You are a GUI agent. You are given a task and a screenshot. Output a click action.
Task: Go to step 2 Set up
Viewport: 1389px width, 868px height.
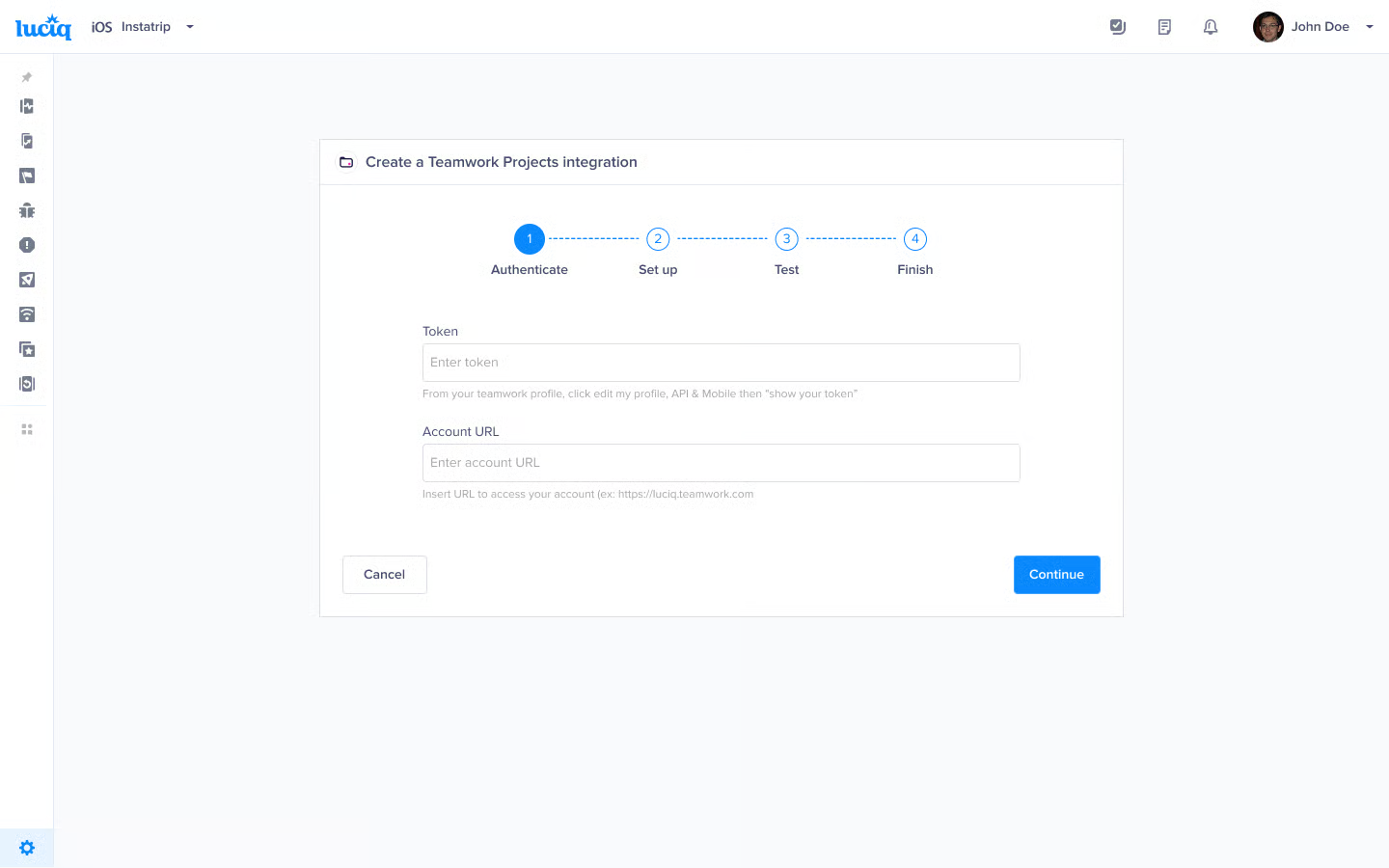pyautogui.click(x=658, y=239)
